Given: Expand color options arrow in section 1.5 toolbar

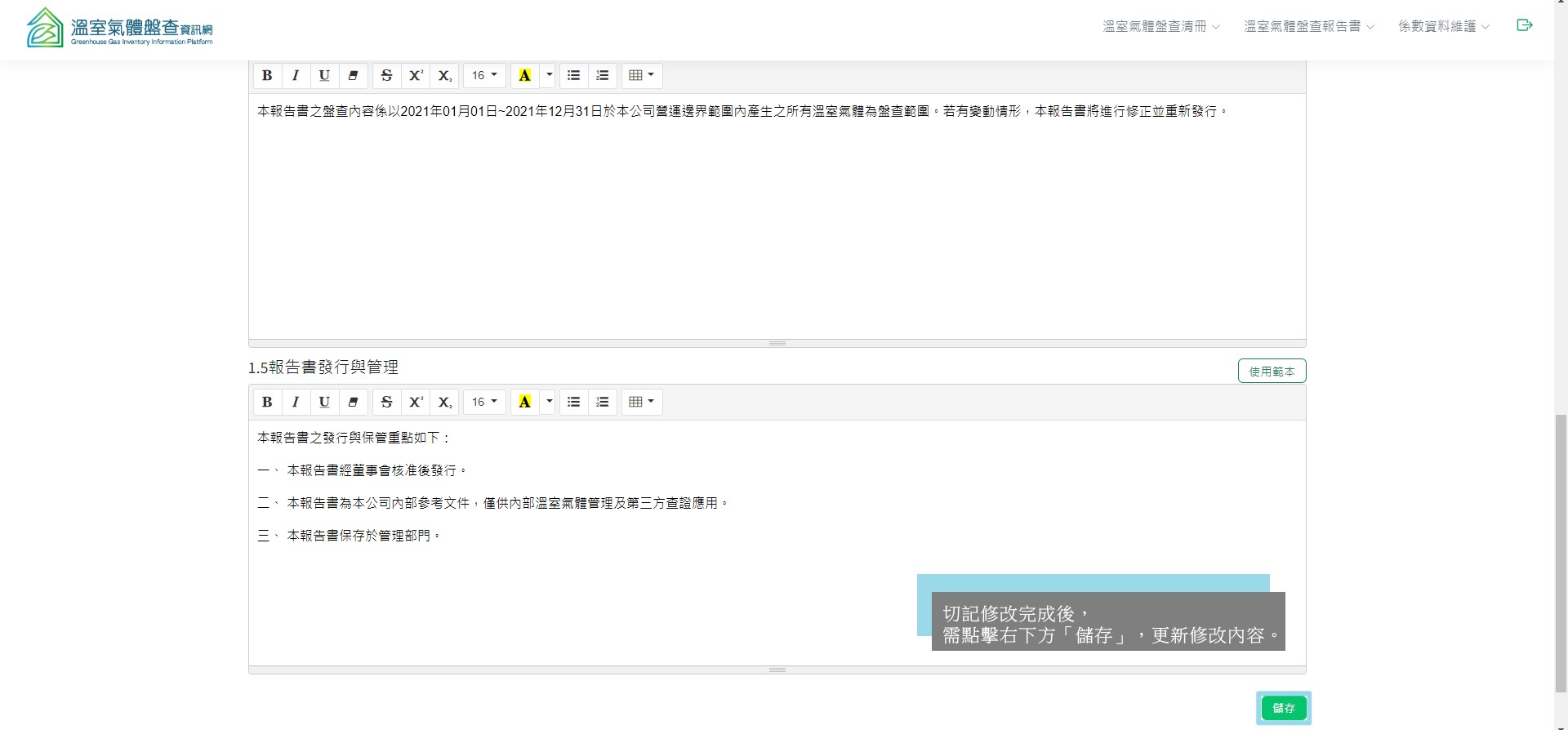Looking at the screenshot, I should click(x=549, y=402).
